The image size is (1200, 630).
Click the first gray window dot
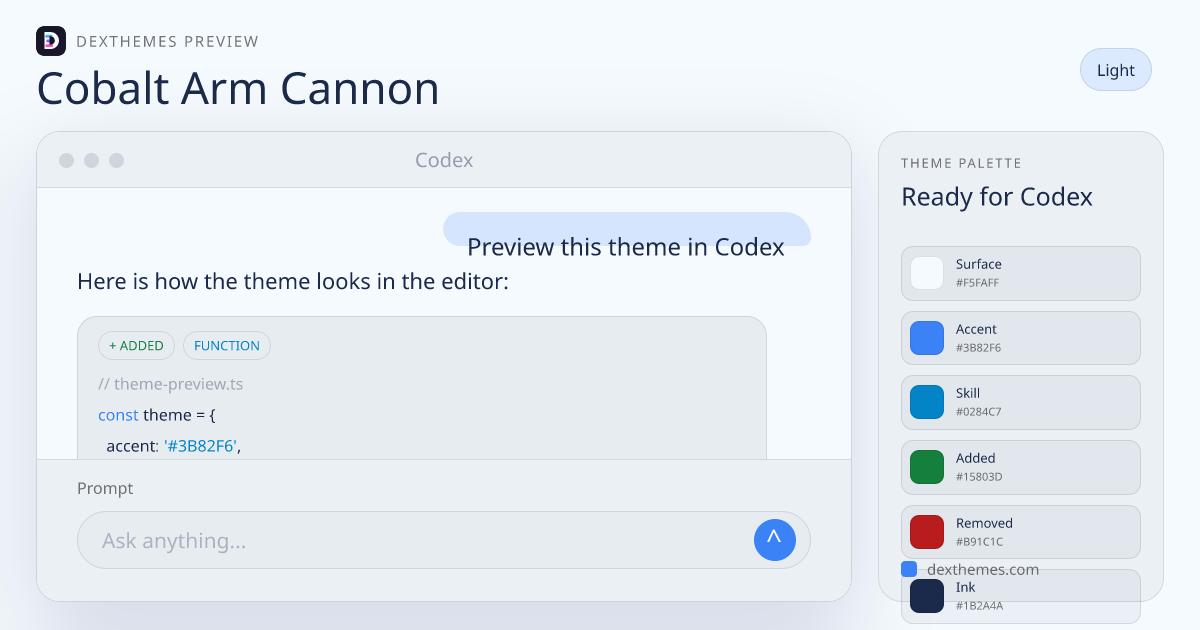(x=67, y=160)
